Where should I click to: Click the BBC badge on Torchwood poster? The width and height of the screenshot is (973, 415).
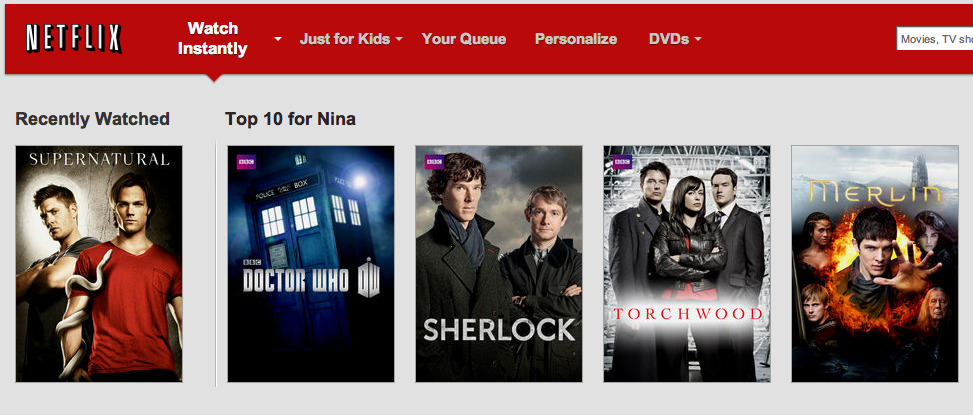622,162
